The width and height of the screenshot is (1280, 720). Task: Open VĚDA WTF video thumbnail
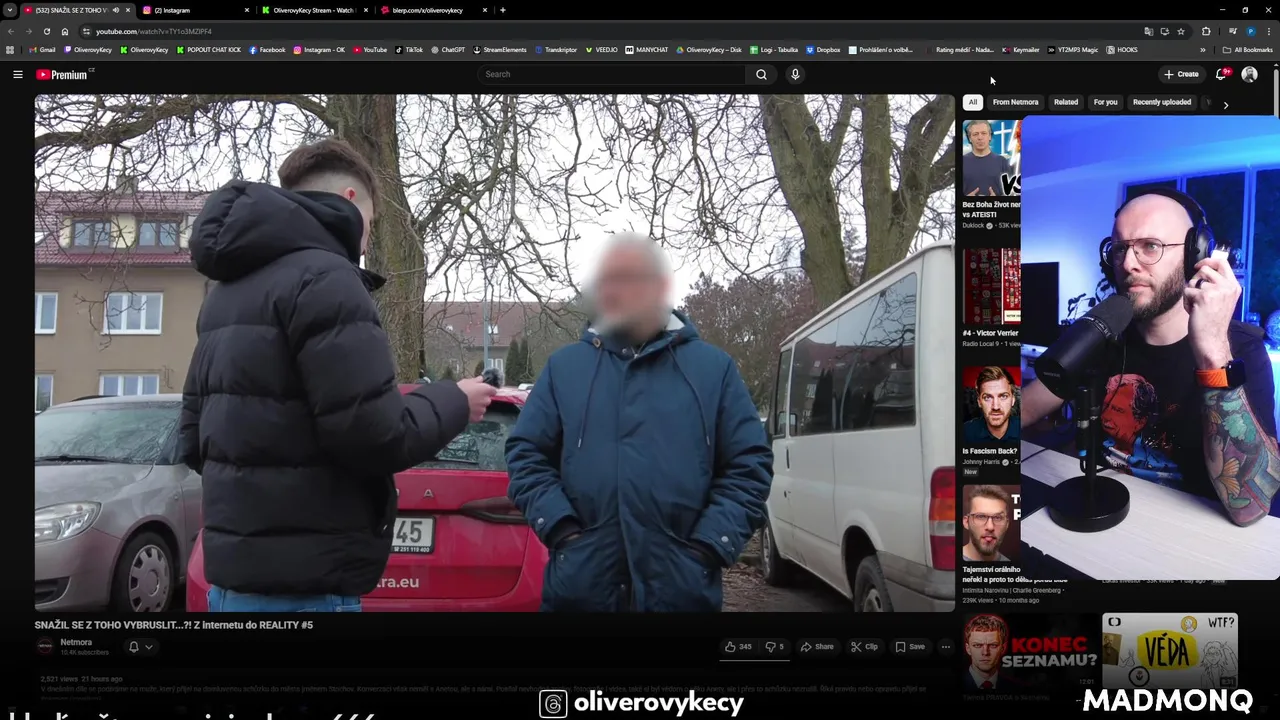click(x=1170, y=651)
